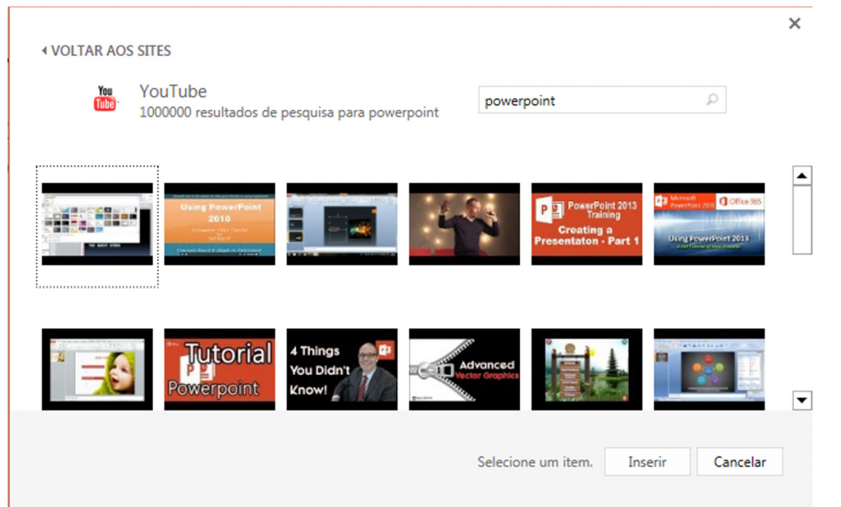841x507 pixels.
Task: Click the back arrow beside VOLTAR AOS SITES
Action: coord(44,51)
